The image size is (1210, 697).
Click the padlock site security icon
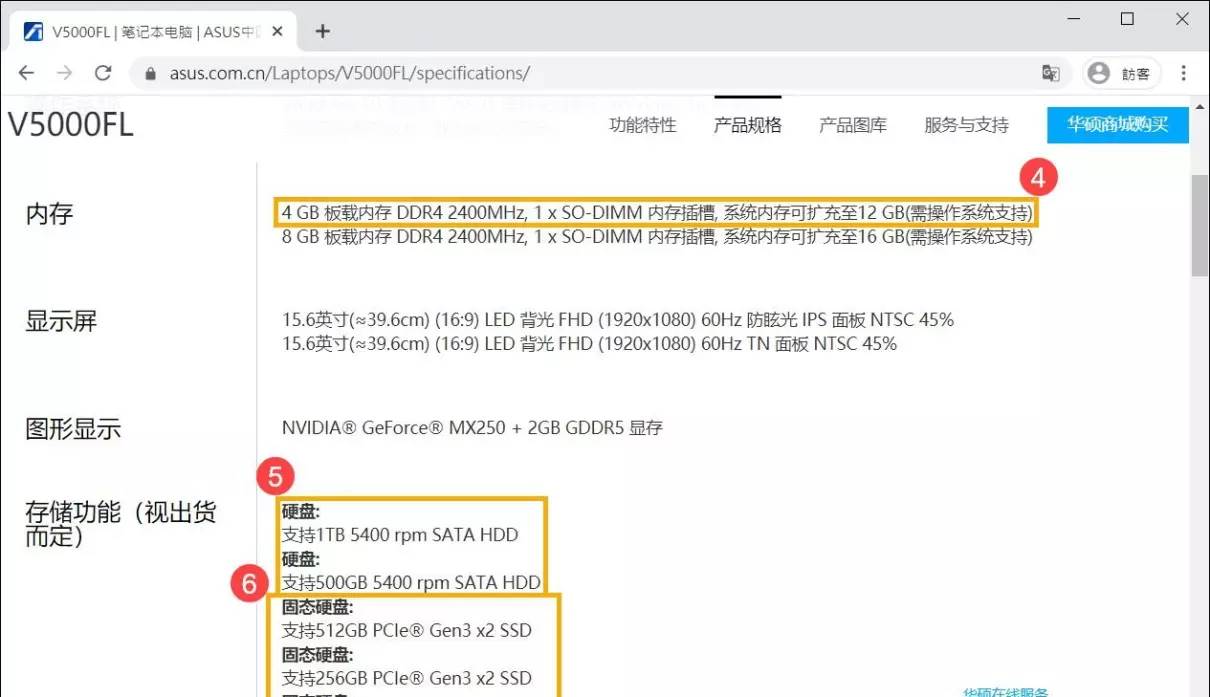tap(151, 74)
